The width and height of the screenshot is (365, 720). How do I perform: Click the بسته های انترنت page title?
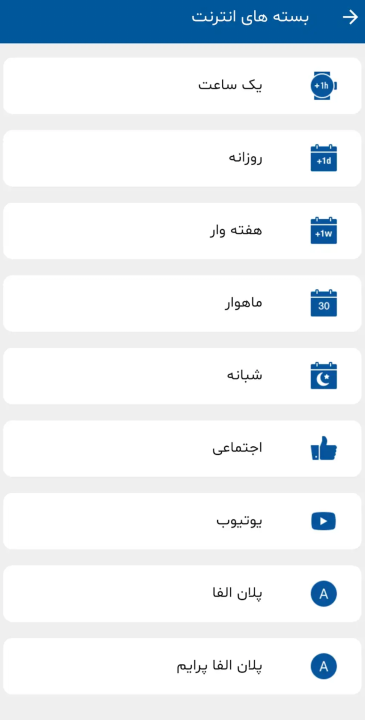(250, 17)
